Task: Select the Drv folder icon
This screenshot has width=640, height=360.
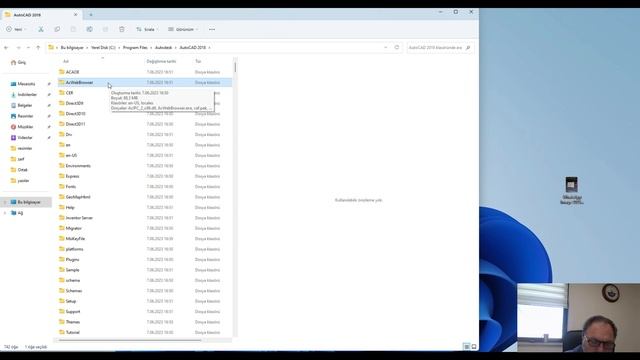Action: tap(62, 134)
